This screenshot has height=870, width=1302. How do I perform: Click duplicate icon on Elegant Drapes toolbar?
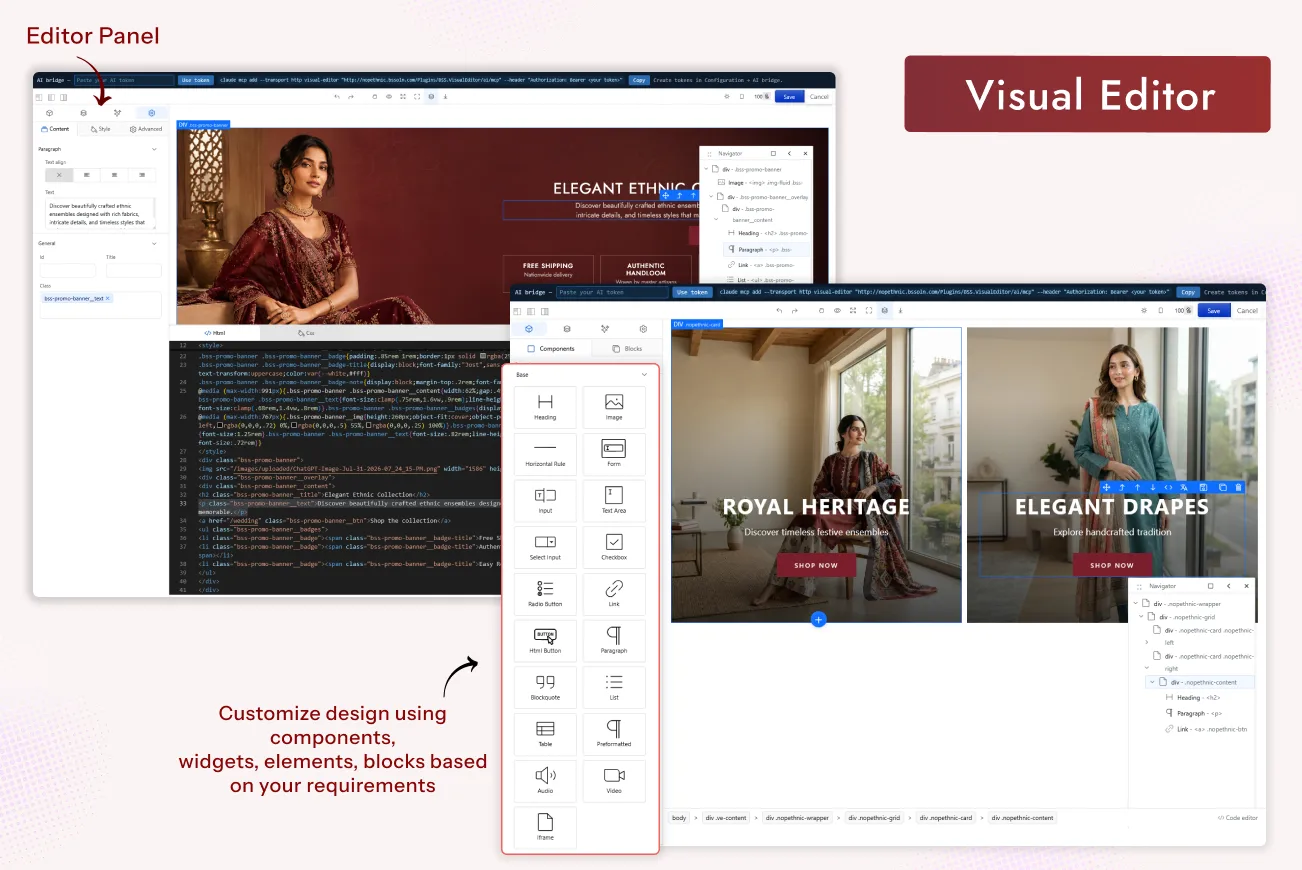coord(1222,487)
